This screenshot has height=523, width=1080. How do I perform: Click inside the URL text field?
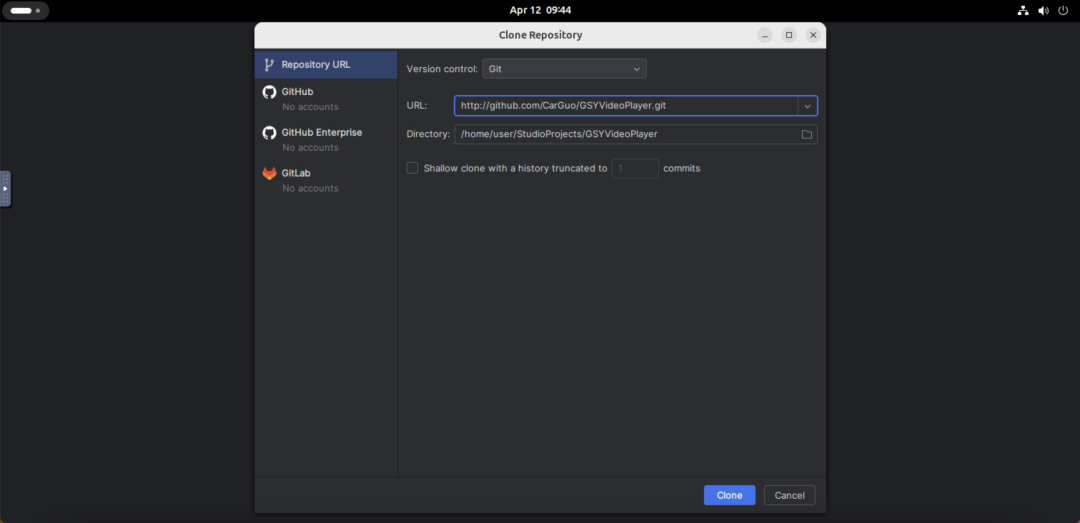[x=626, y=106]
